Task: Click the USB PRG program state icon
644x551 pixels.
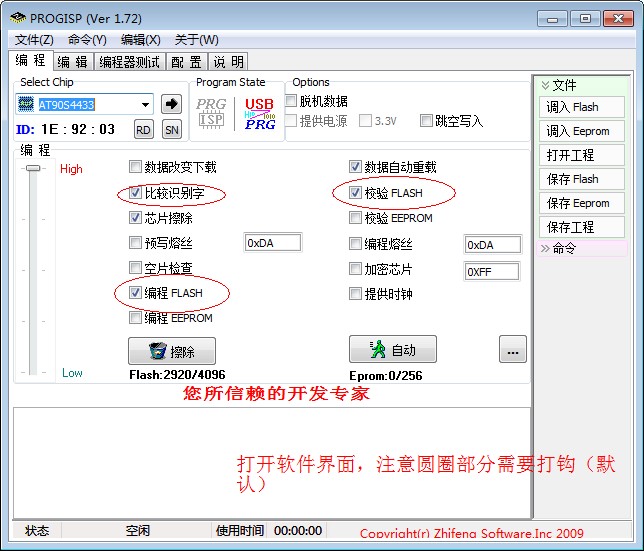Action: pos(260,114)
